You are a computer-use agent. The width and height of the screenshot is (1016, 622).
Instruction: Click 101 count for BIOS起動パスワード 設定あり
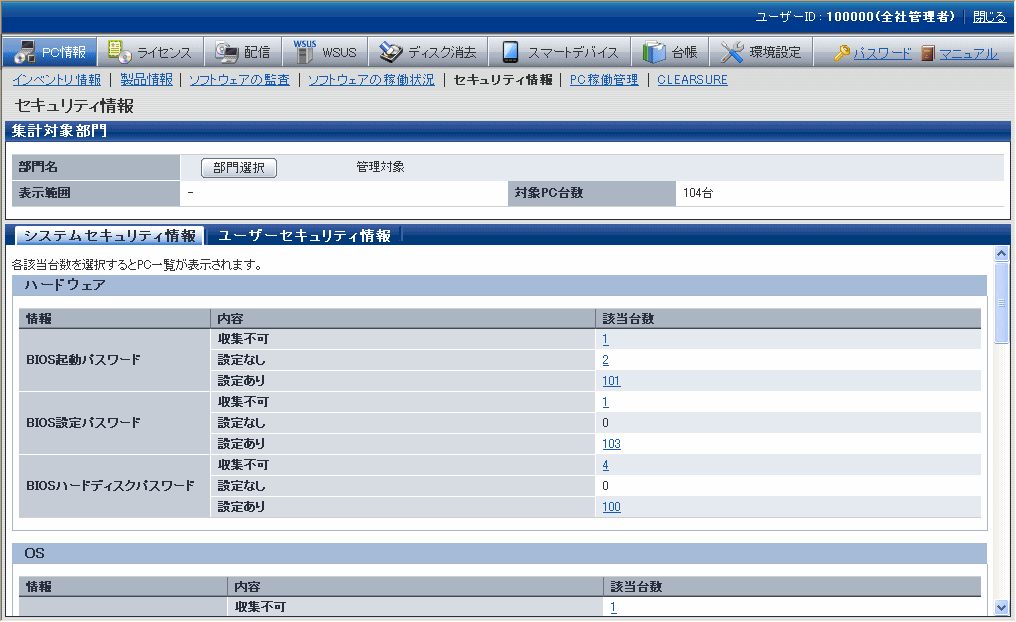pos(611,381)
